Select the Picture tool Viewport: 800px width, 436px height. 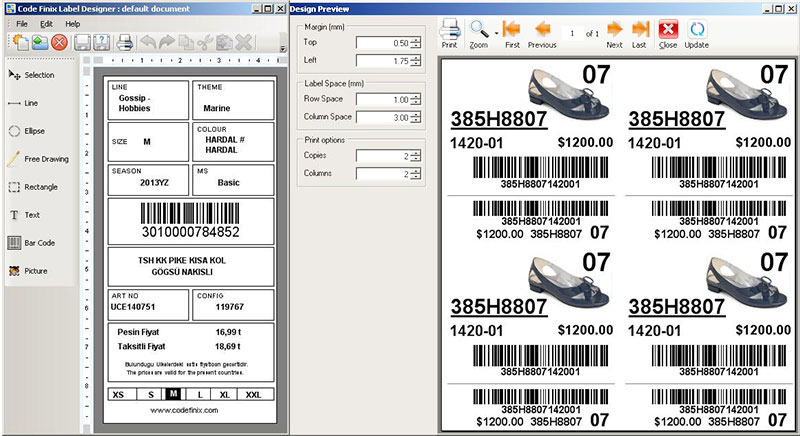pos(28,271)
